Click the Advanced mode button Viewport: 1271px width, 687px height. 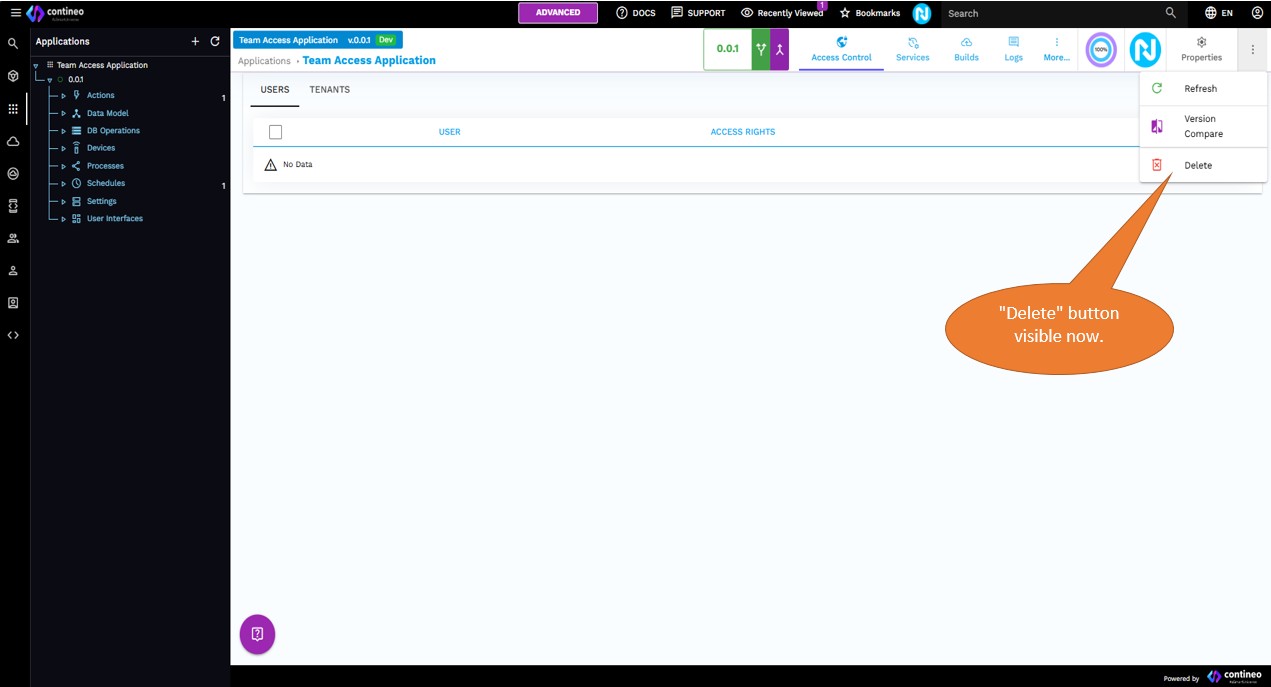click(x=557, y=13)
